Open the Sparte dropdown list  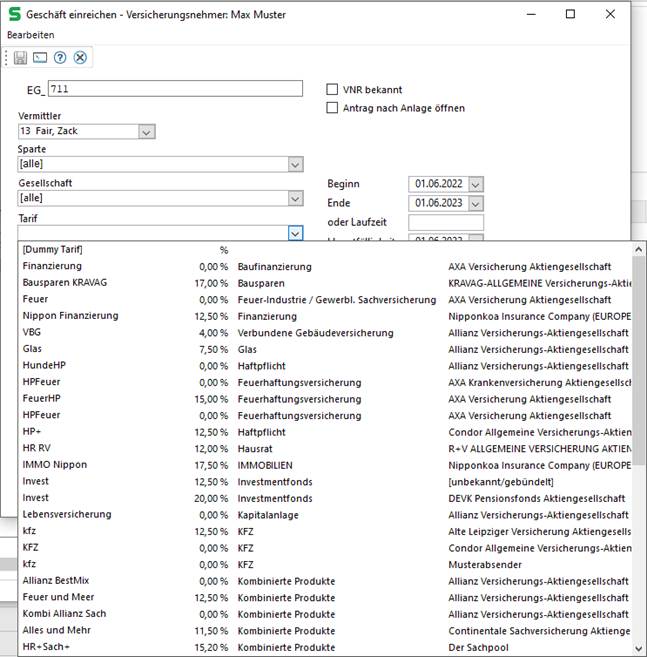[x=295, y=164]
